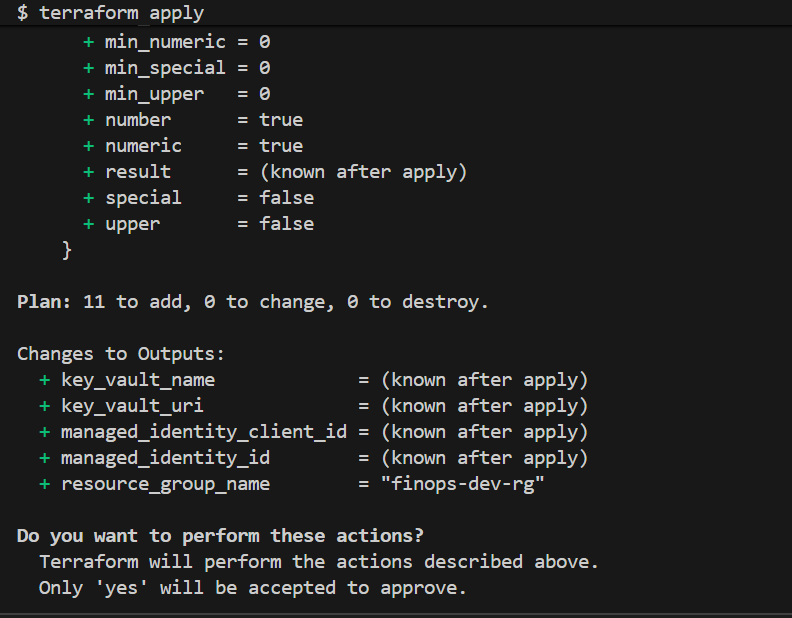Click the managed_identity_id output name
Screen dimensions: 792x618
click(x=165, y=458)
